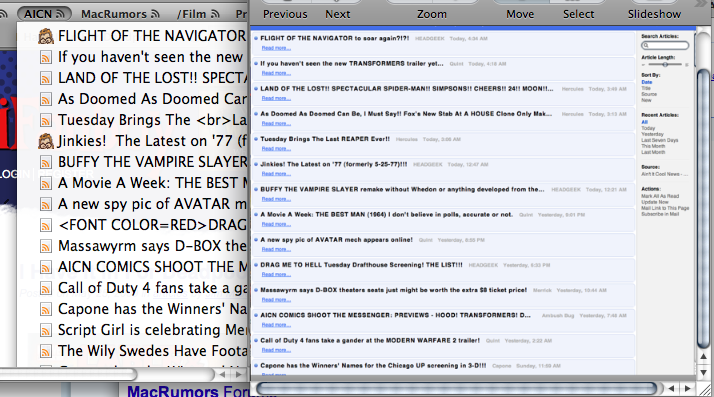Click RSS icon beside 'BUFFY THE VAMPIRE SLAYER' entry
The image size is (714, 397).
click(46, 163)
